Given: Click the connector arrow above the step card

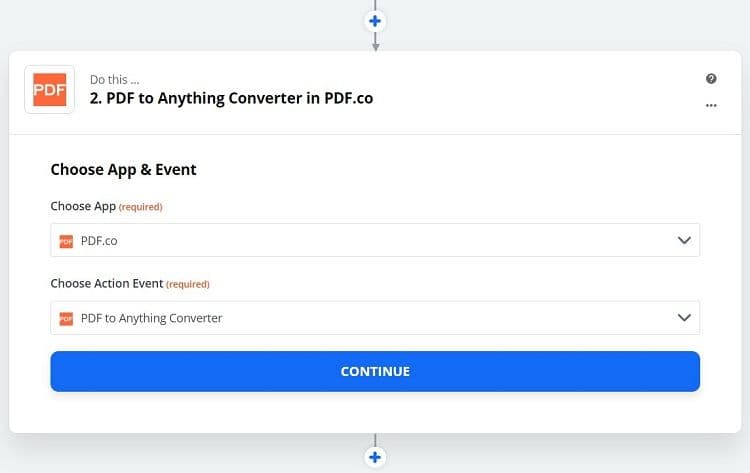Looking at the screenshot, I should click(x=375, y=43).
